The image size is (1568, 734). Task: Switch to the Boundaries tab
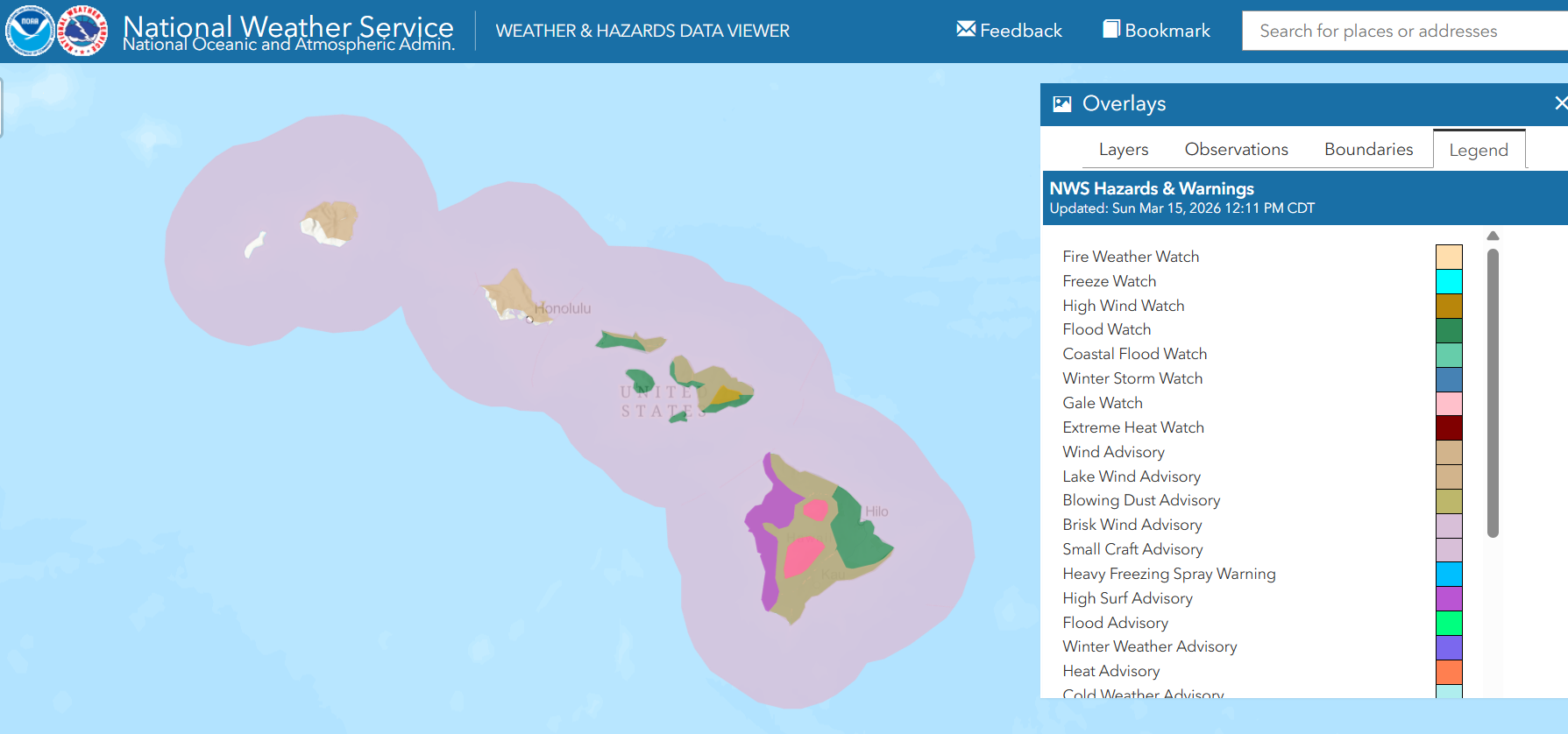pyautogui.click(x=1368, y=149)
